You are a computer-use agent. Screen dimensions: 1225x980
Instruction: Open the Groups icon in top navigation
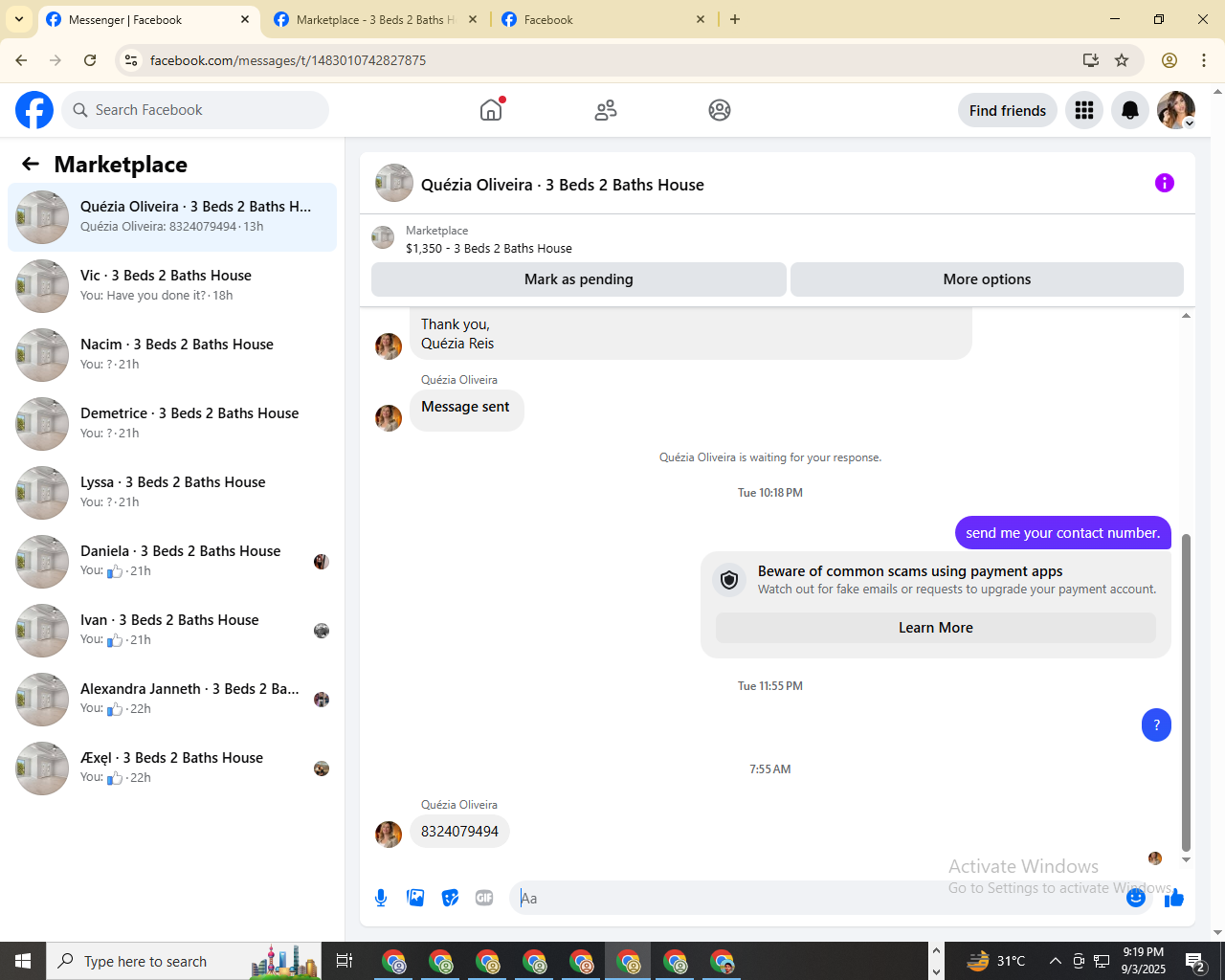pos(720,110)
